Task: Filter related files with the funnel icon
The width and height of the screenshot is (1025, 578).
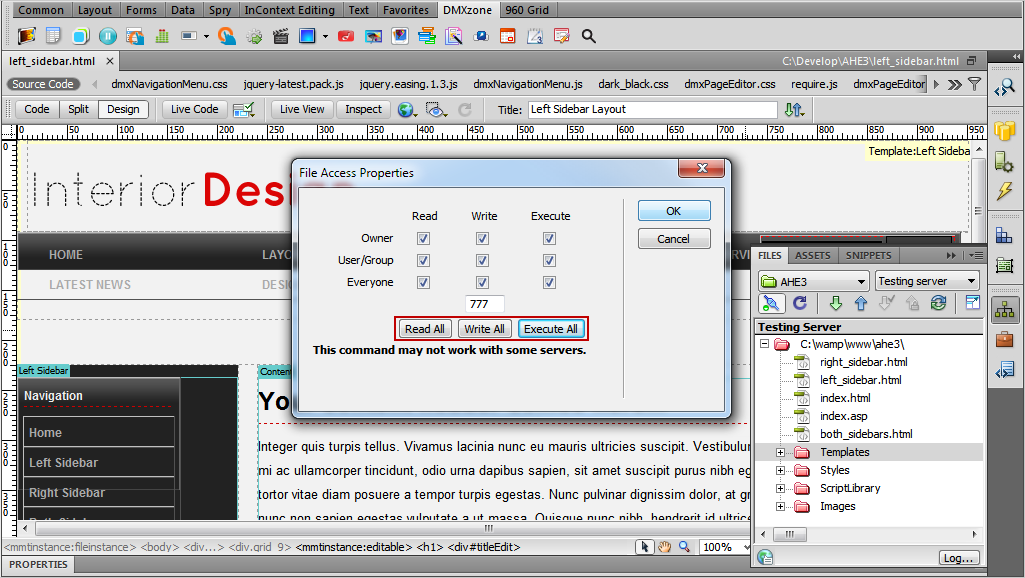Action: pos(974,84)
